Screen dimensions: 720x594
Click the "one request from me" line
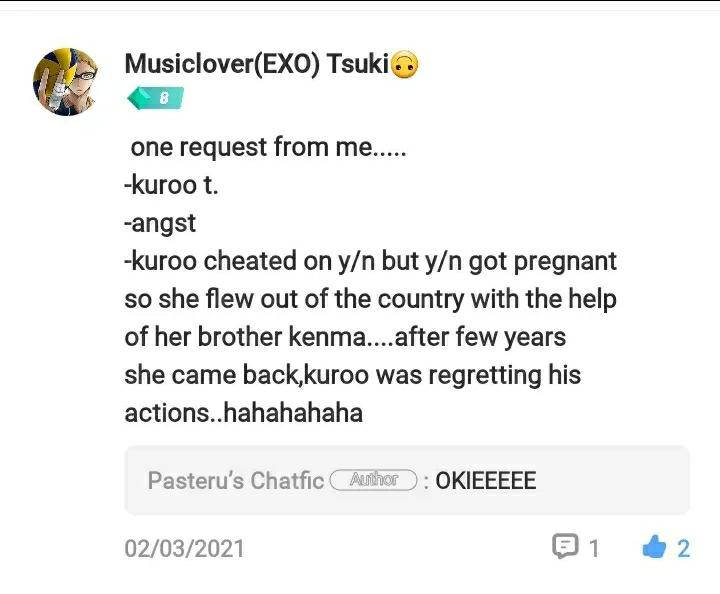(270, 147)
